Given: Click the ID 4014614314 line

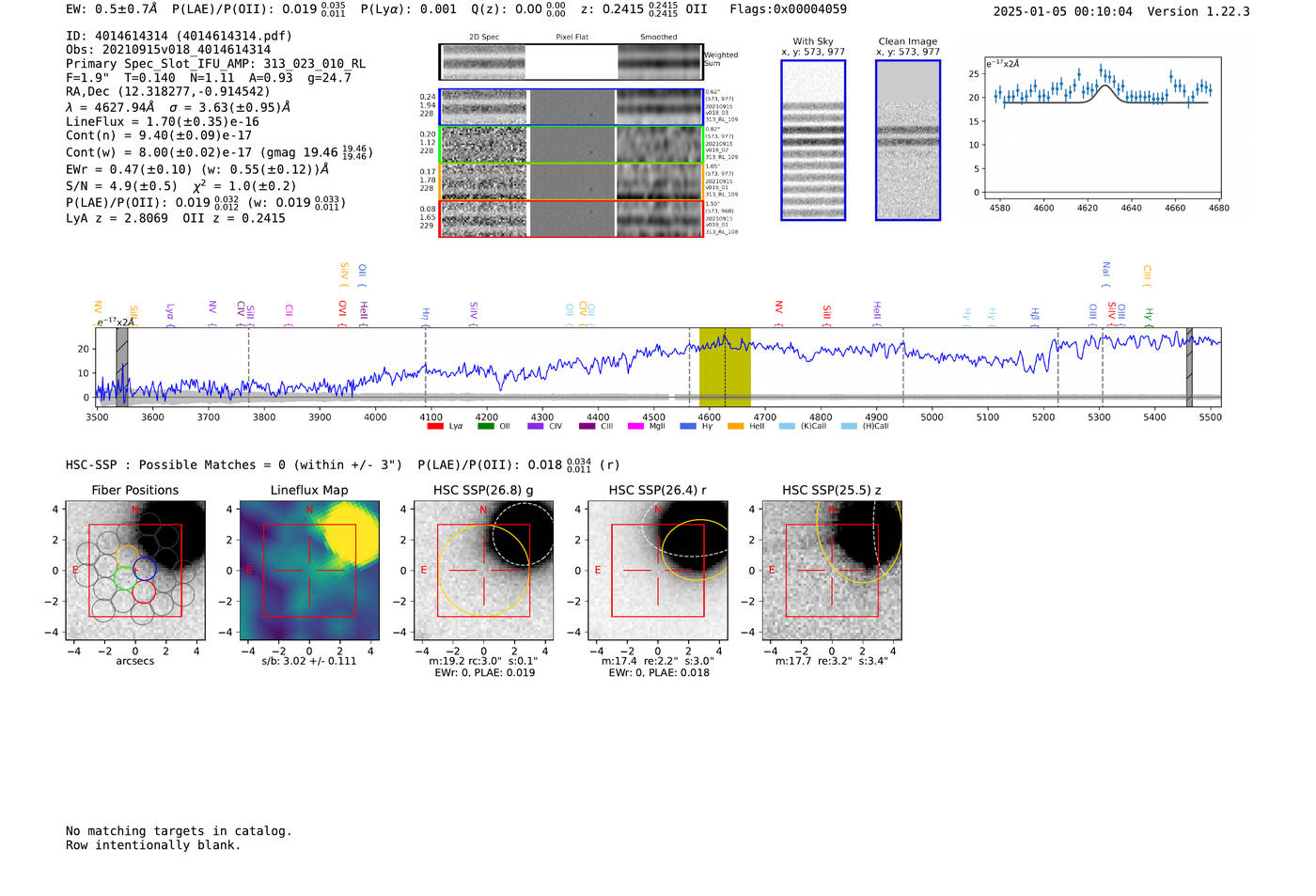Looking at the screenshot, I should [x=179, y=36].
